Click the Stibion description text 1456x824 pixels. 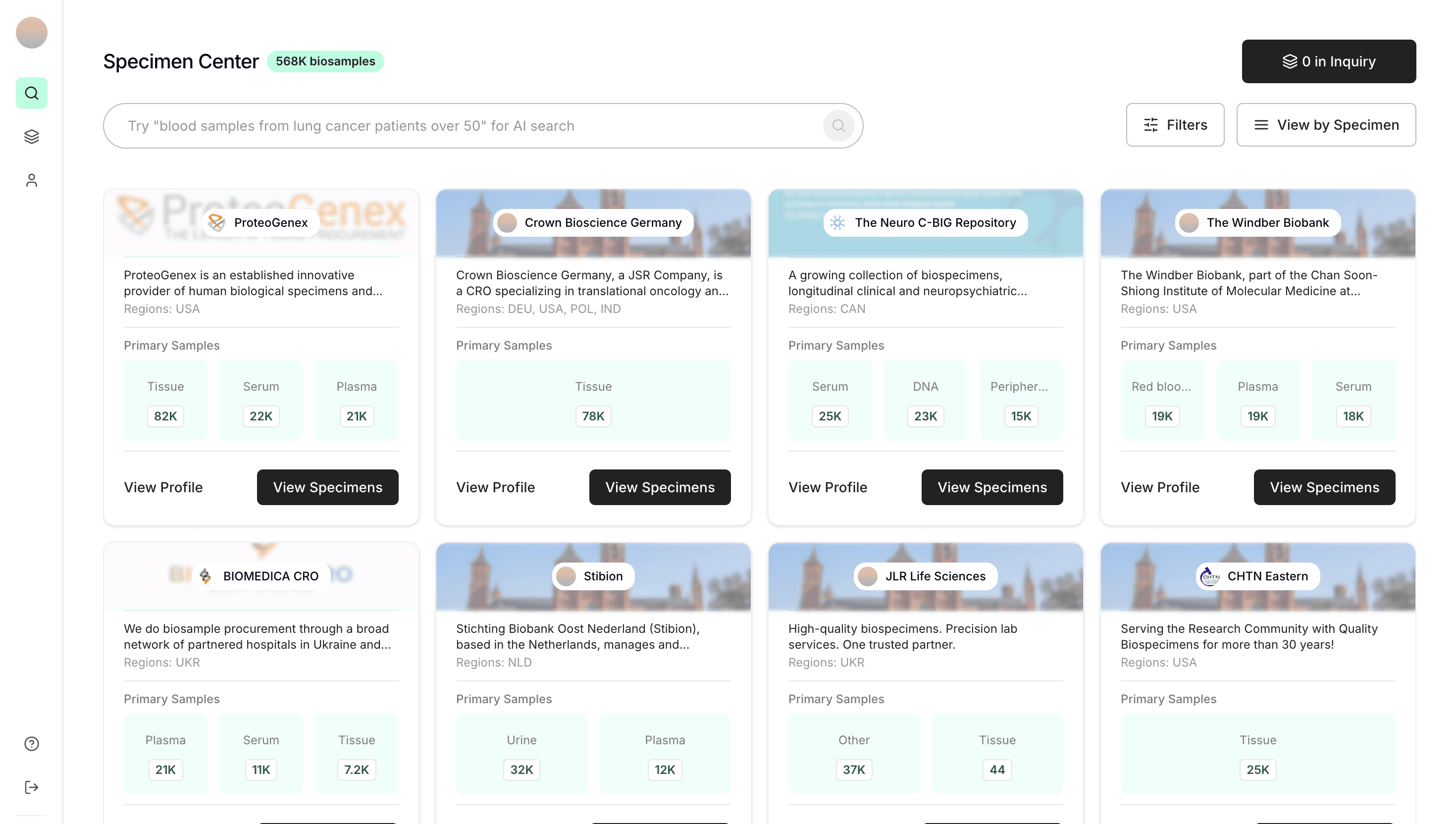pyautogui.click(x=578, y=637)
